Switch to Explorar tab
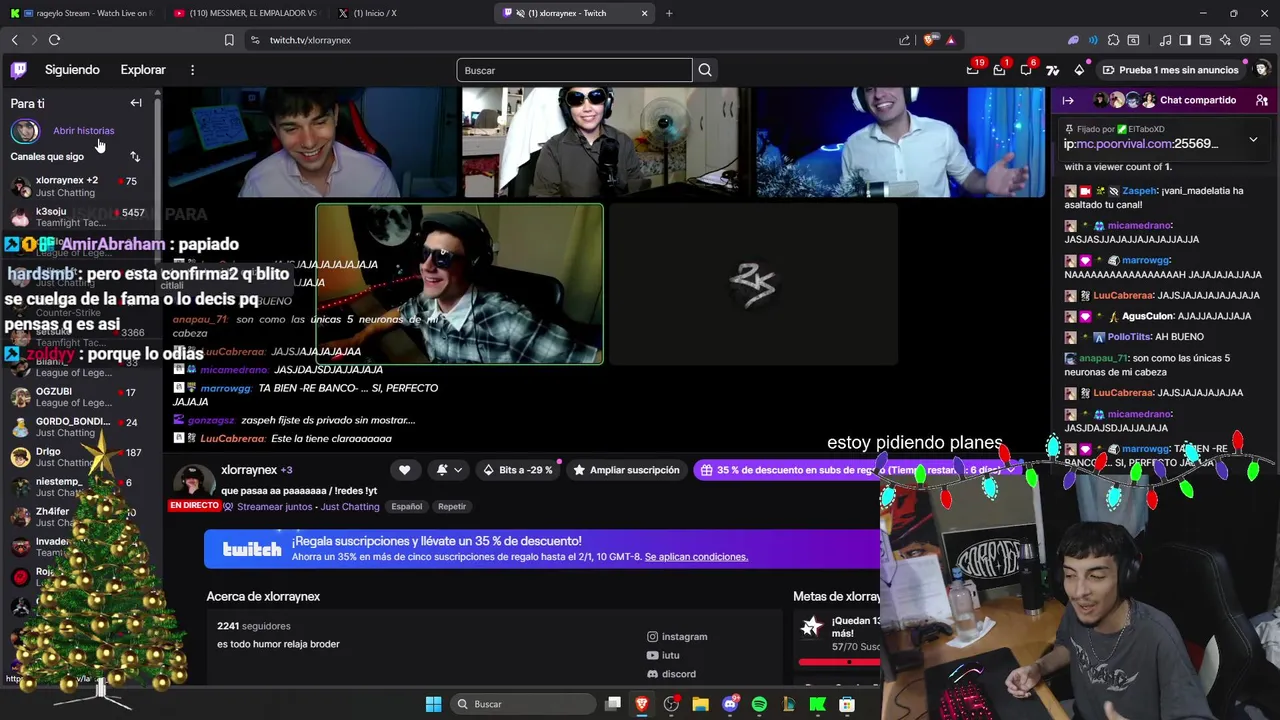 (x=143, y=70)
